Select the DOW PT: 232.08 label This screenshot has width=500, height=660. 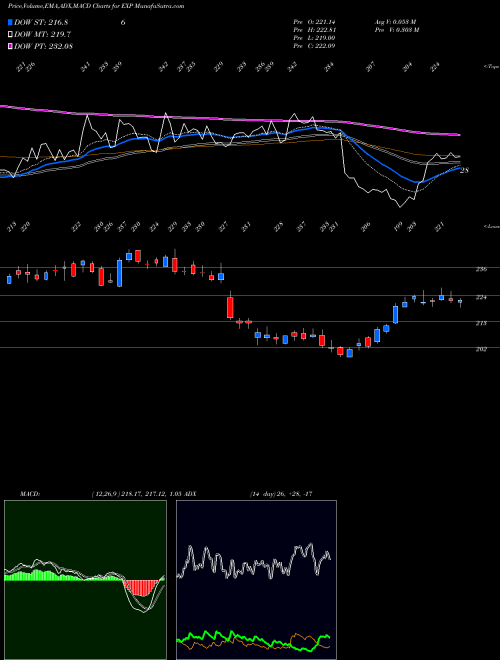pos(43,46)
